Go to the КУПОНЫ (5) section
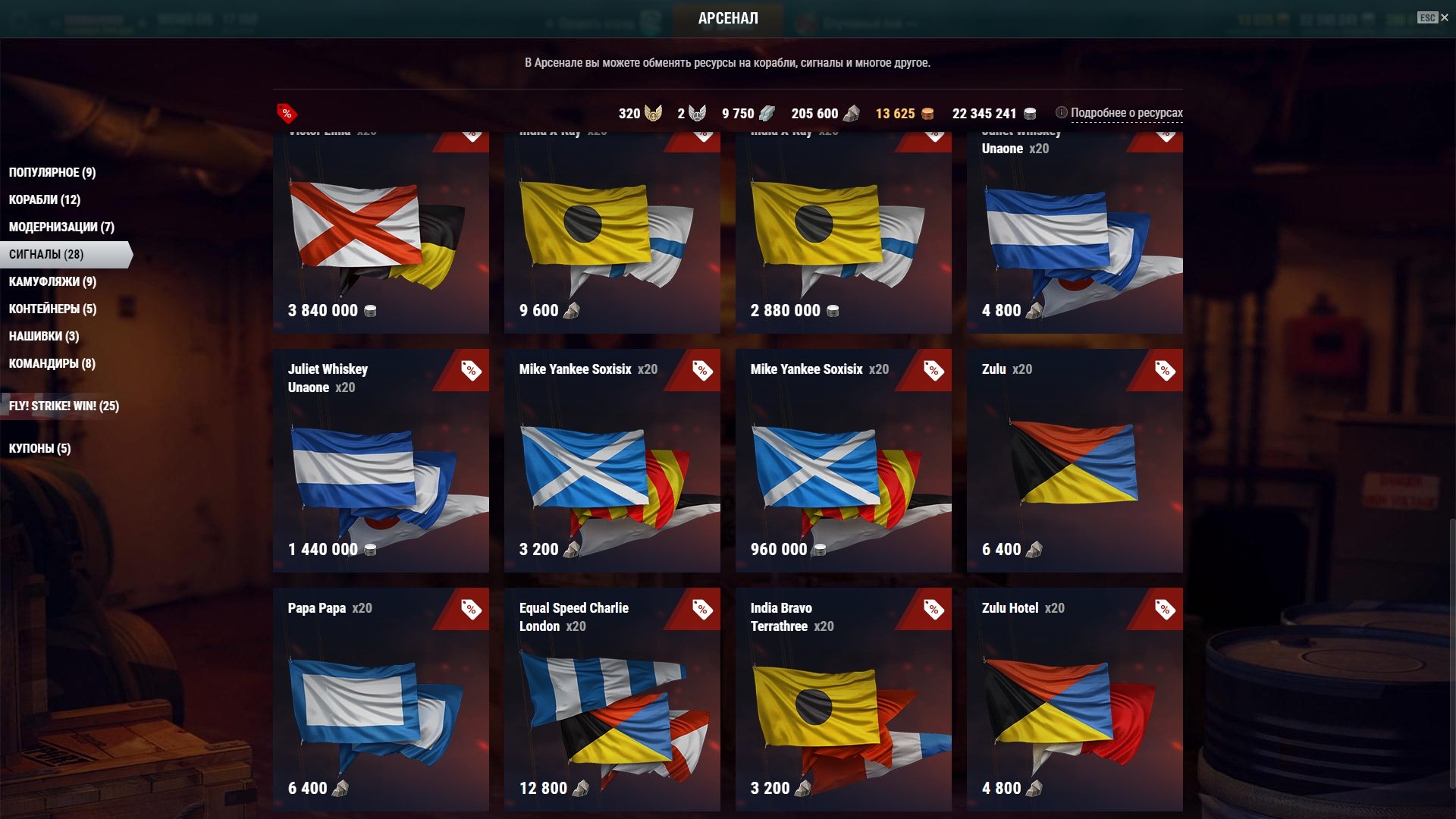The width and height of the screenshot is (1456, 819). pyautogui.click(x=39, y=448)
